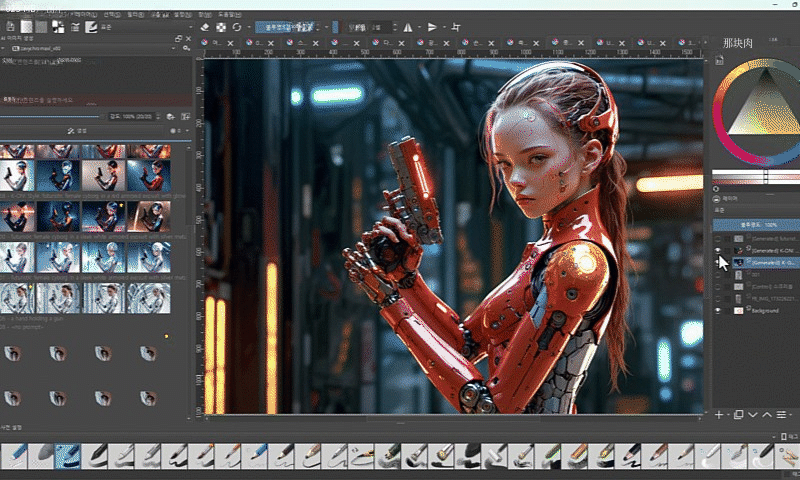Image resolution: width=800 pixels, height=480 pixels.
Task: Click the preserve alpha checkerboard icon
Action: 220,27
